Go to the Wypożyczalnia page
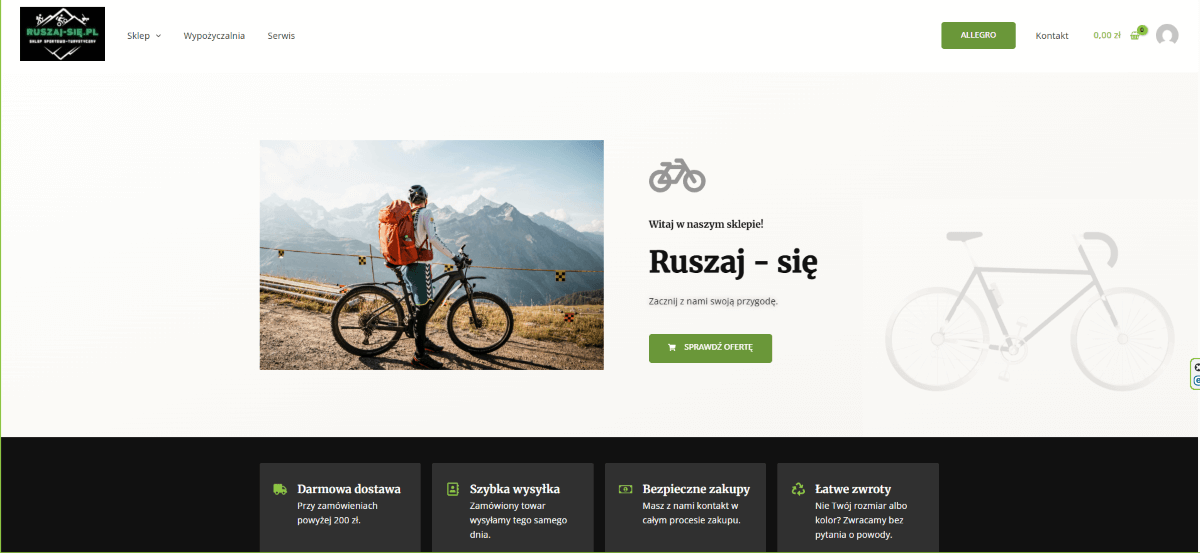 point(214,36)
